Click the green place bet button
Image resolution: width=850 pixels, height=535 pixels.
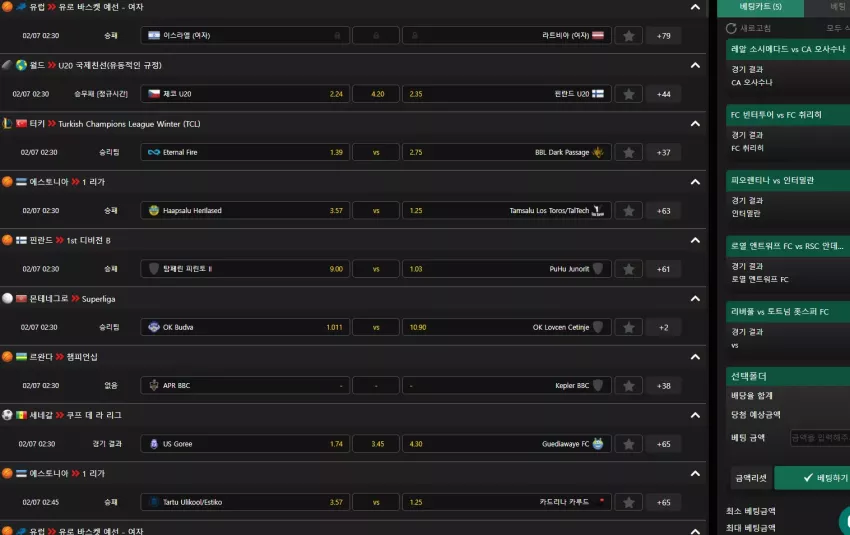(813, 478)
